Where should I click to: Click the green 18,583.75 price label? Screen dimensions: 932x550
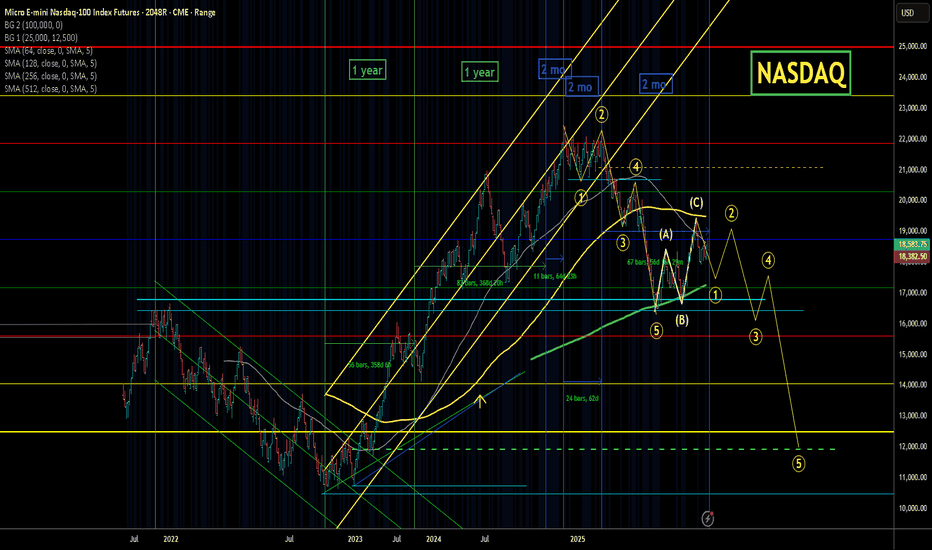(912, 244)
